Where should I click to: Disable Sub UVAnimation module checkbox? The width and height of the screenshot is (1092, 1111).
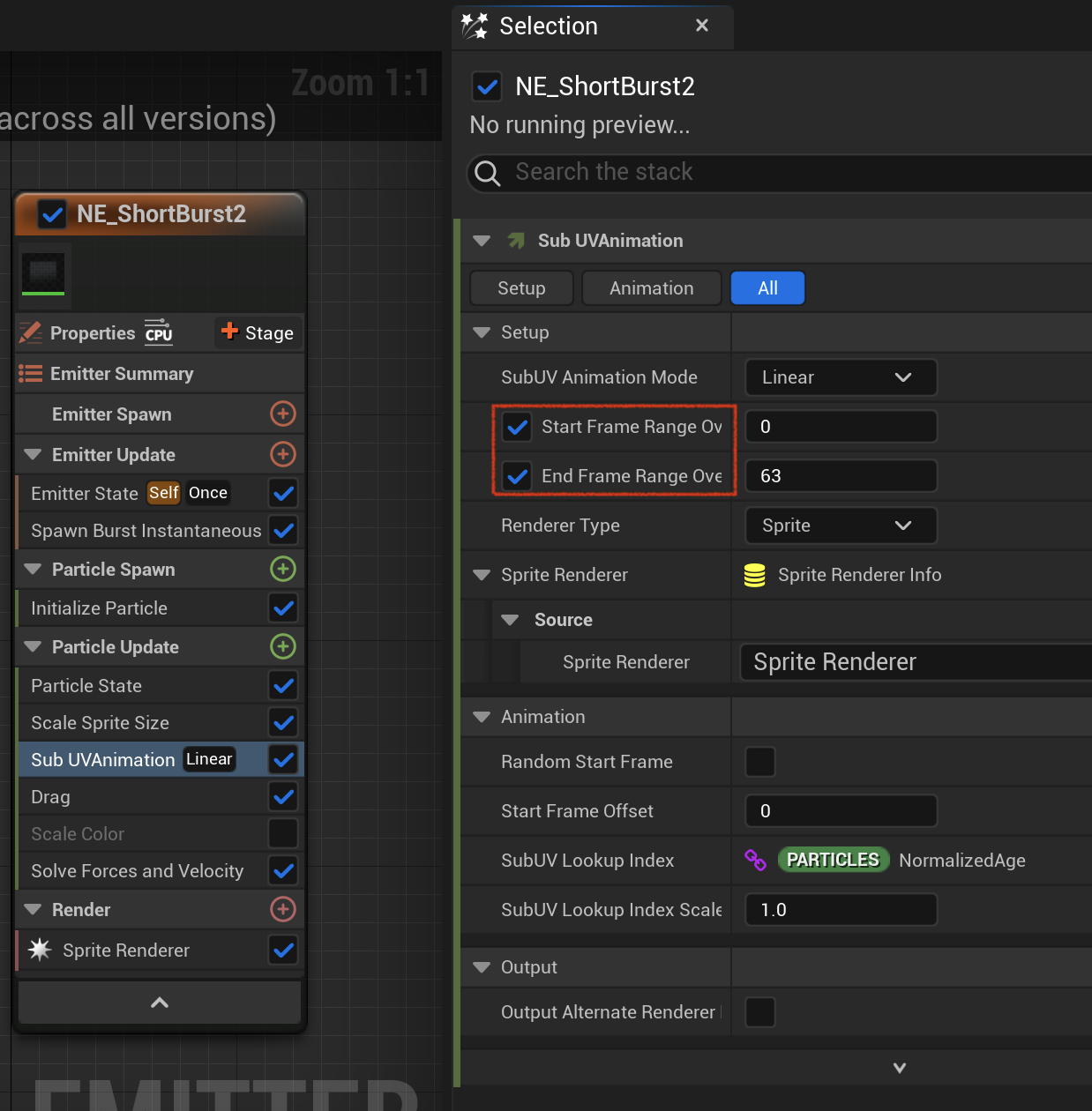[283, 759]
